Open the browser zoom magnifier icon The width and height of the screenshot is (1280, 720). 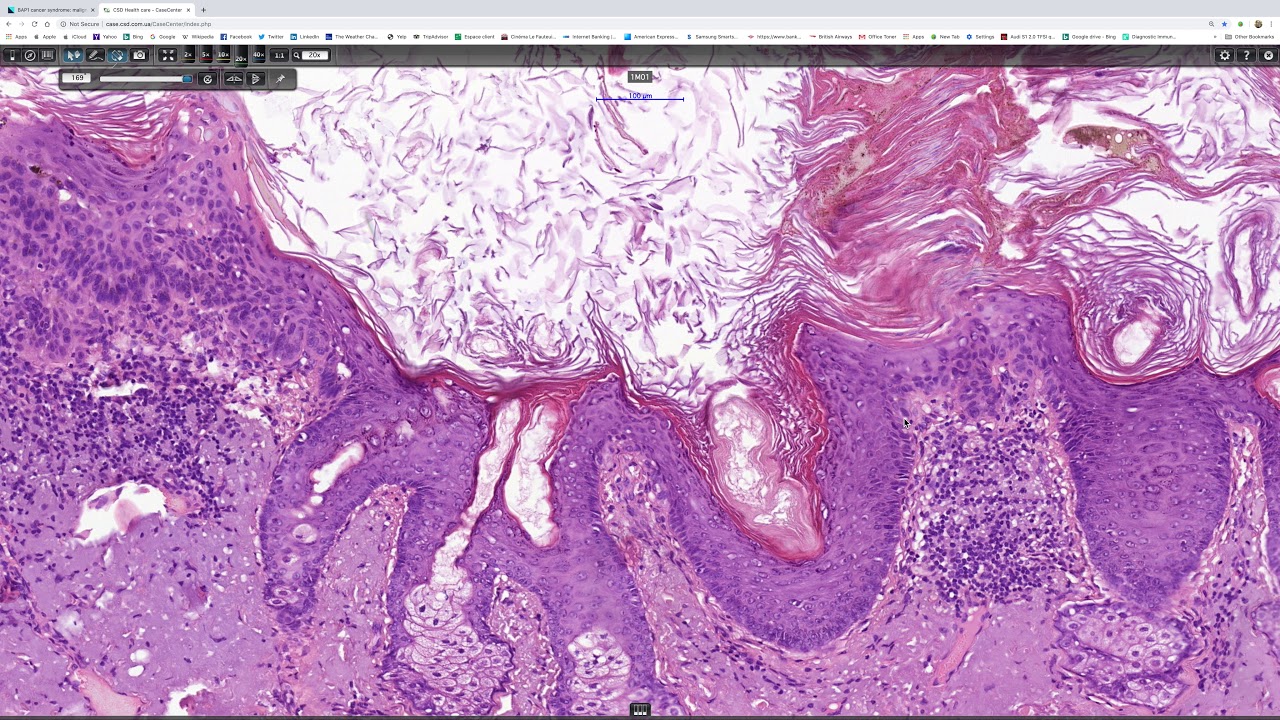tap(1211, 24)
